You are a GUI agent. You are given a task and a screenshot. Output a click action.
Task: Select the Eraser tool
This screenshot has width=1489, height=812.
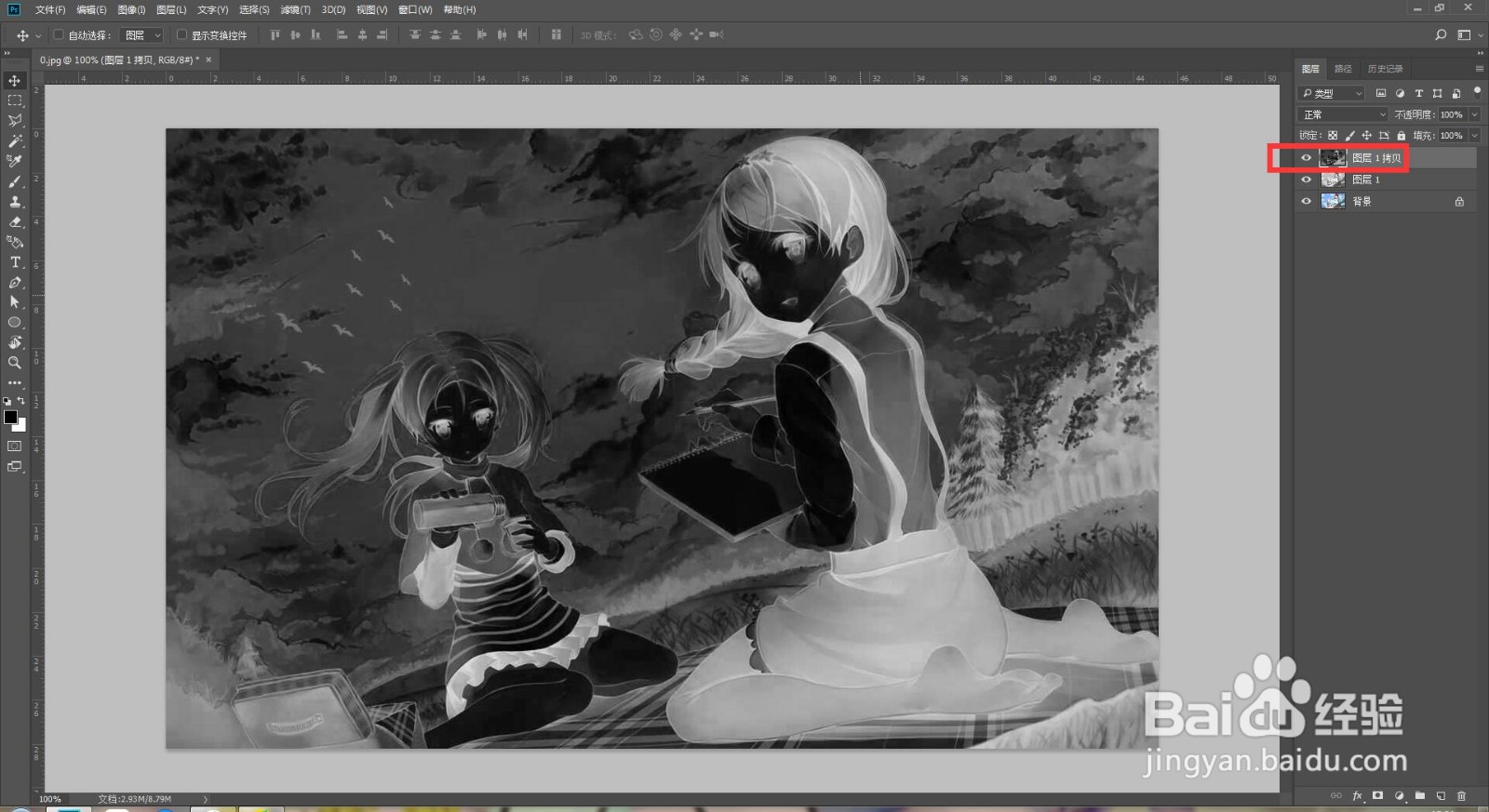(x=15, y=221)
